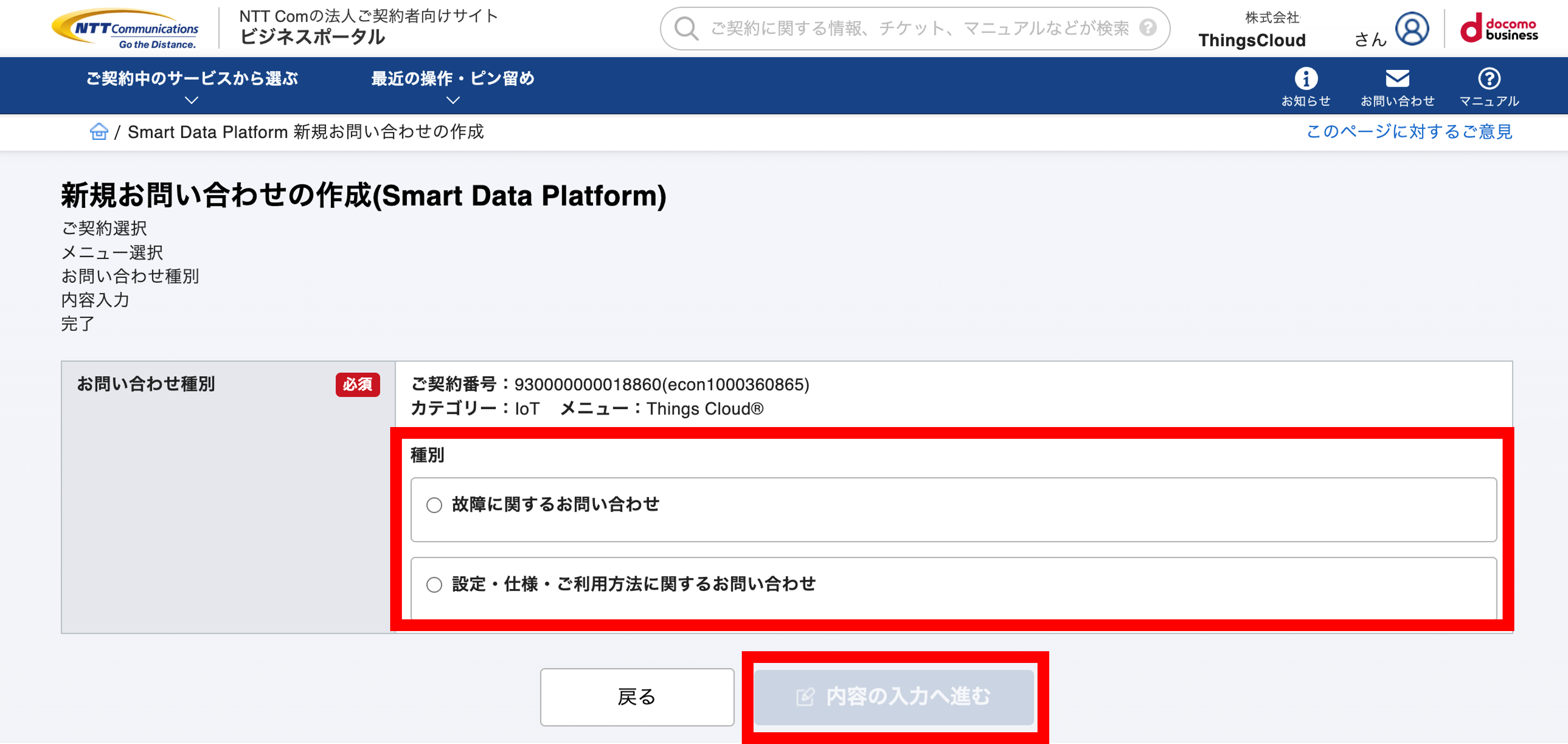The width and height of the screenshot is (1568, 744).
Task: Click 内容の入力へ進む button
Action: (894, 697)
